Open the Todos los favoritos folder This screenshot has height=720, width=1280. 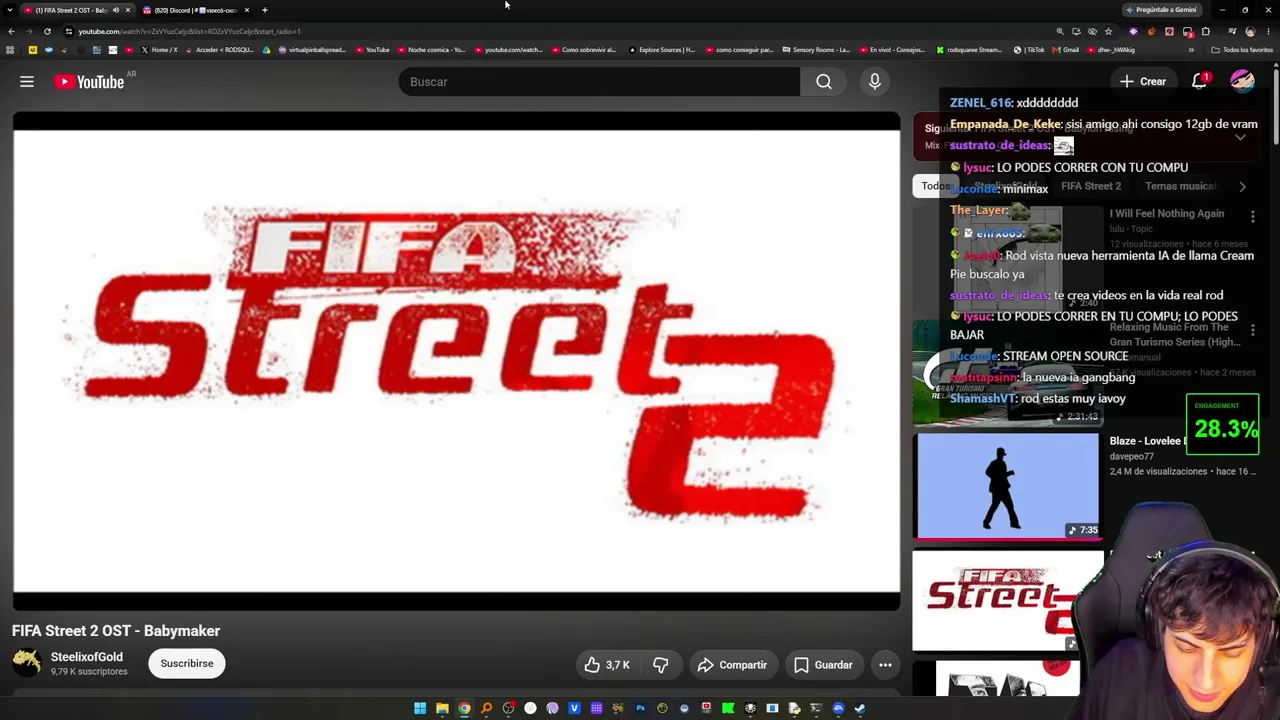[1242, 50]
